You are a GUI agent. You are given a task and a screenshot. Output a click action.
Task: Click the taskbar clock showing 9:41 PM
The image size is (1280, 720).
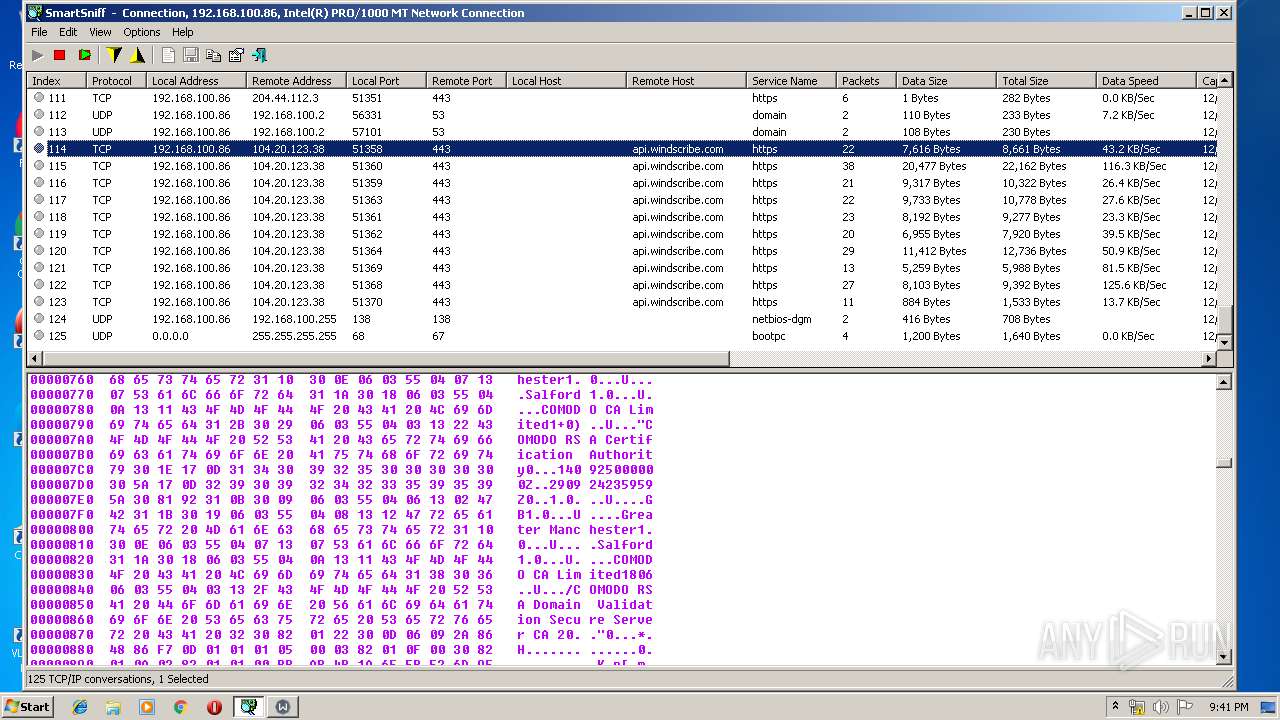point(1228,707)
